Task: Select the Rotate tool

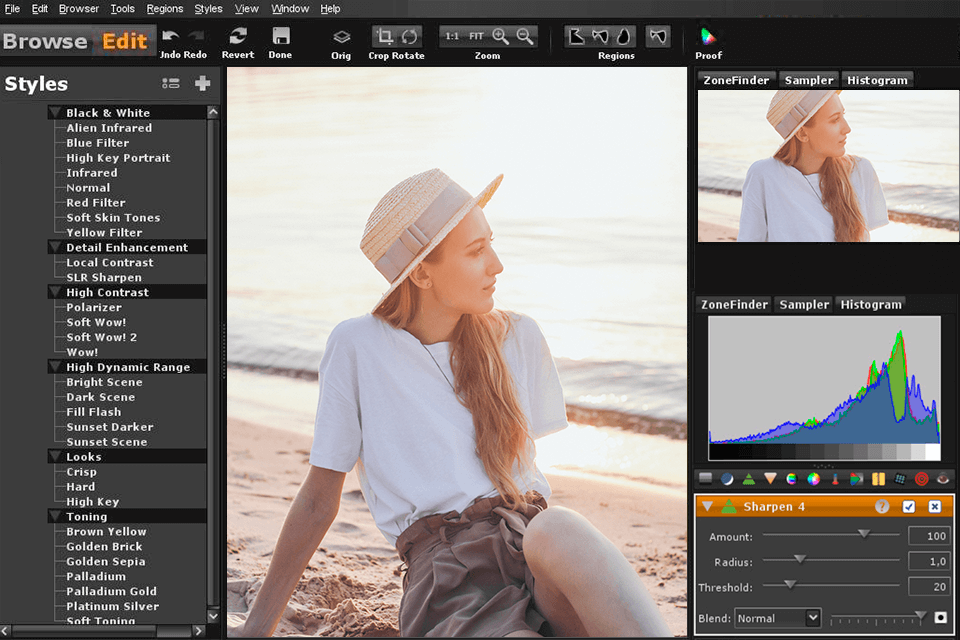Action: [410, 37]
